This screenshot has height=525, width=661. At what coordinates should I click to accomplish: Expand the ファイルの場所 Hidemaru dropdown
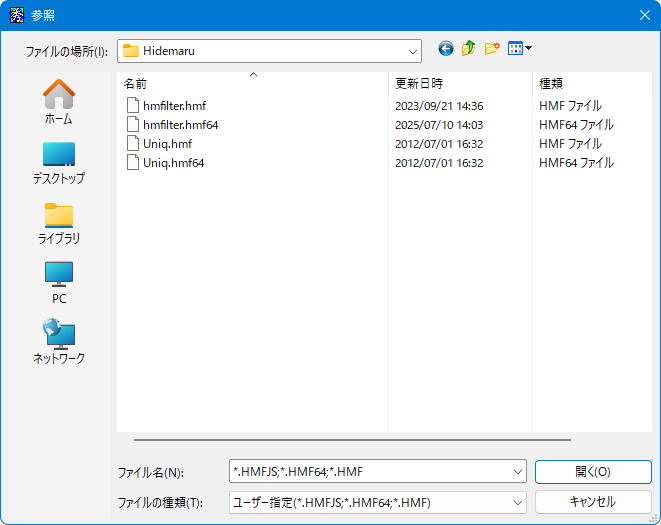[412, 51]
